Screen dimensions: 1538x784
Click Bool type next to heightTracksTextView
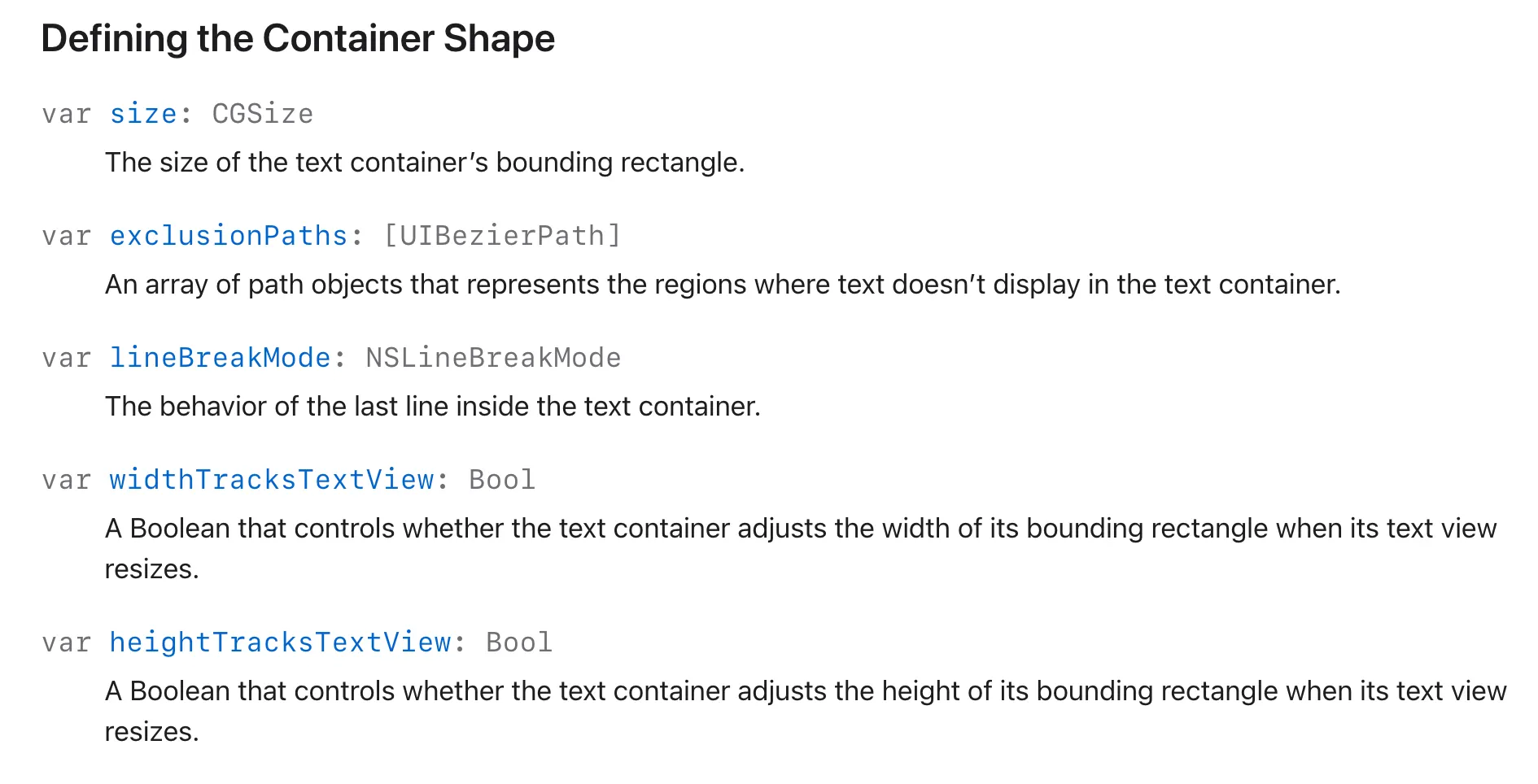coord(519,642)
